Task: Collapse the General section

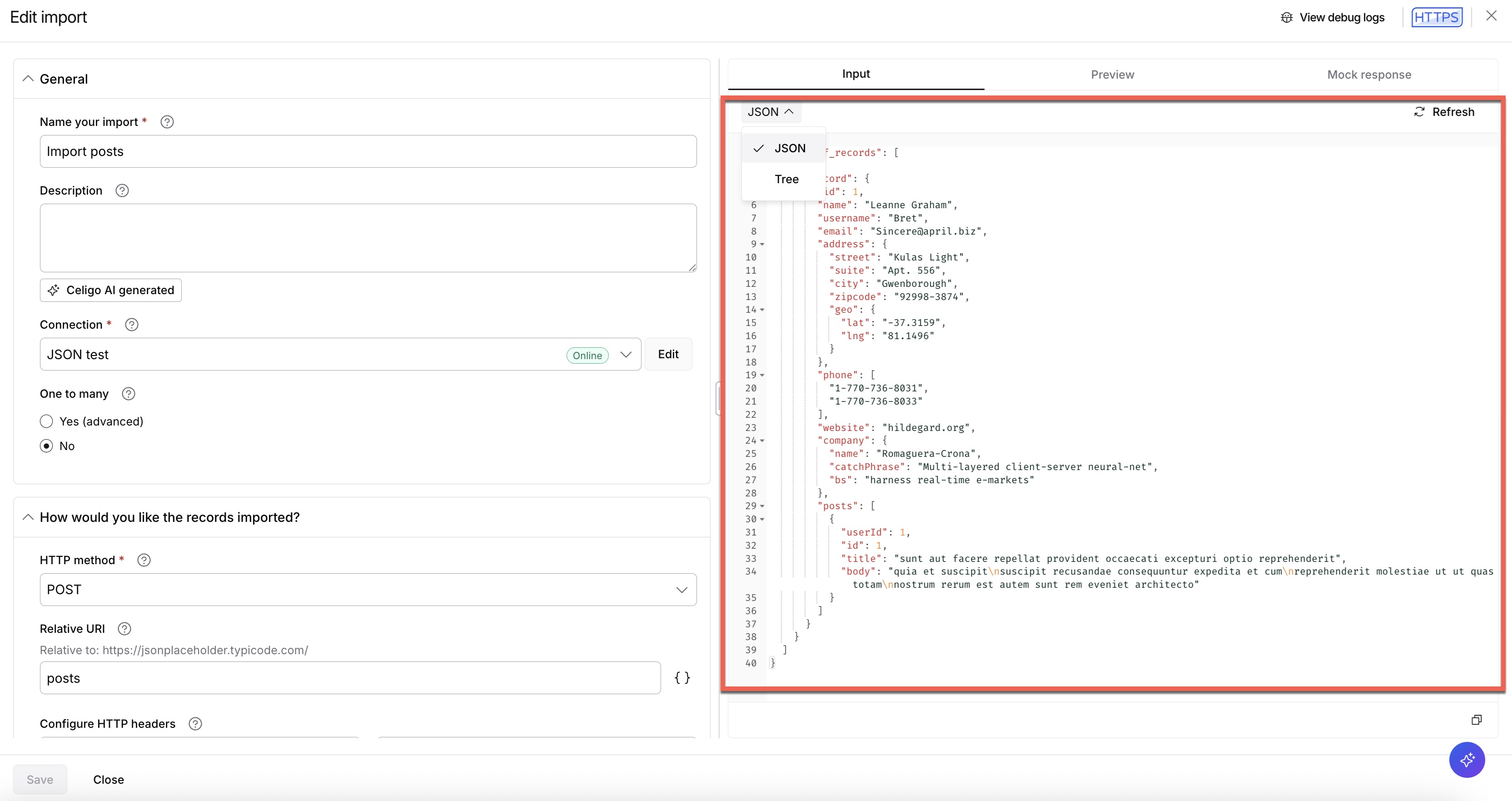Action: point(28,79)
